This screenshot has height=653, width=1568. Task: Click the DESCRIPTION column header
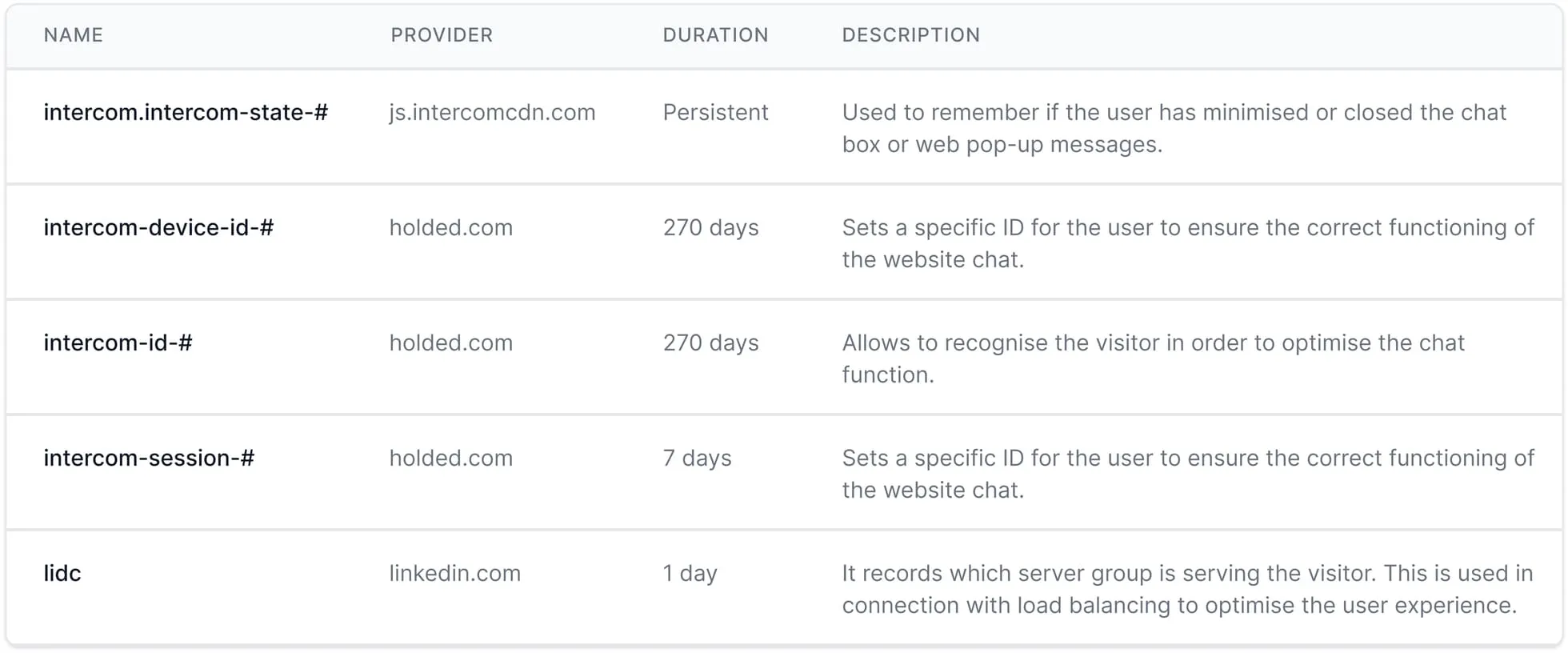(x=910, y=35)
